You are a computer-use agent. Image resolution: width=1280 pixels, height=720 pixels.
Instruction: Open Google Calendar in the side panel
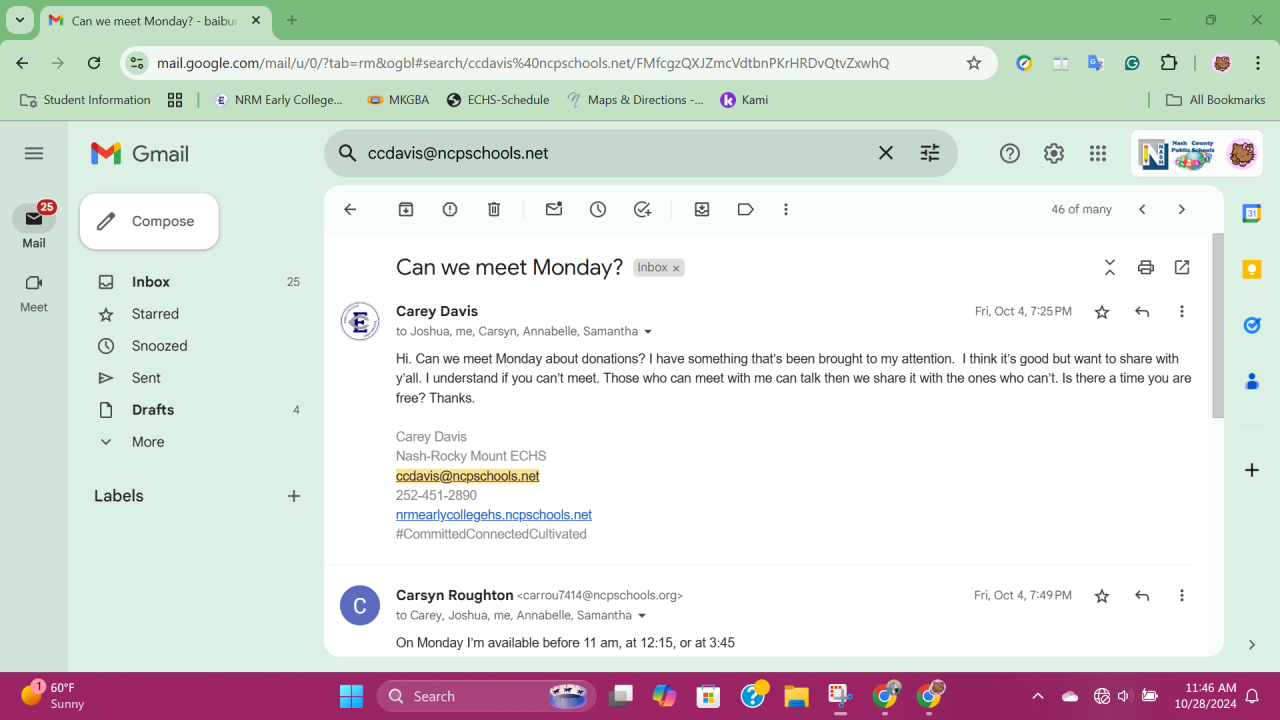(1252, 213)
